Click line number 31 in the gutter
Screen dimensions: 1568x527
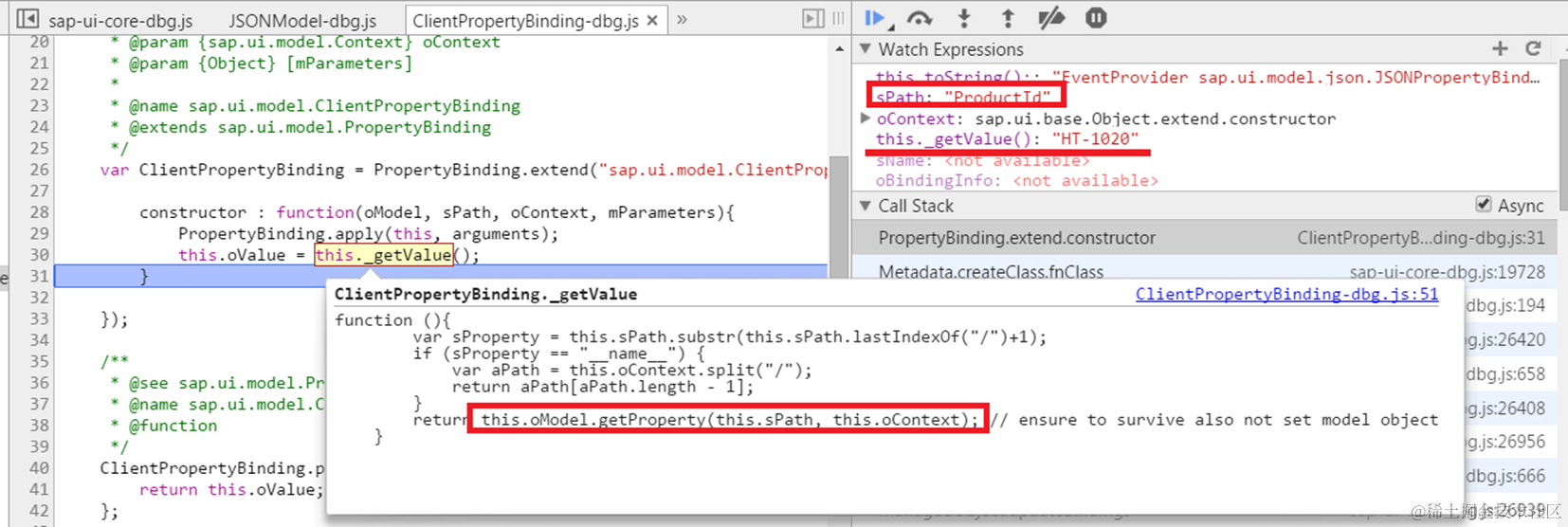(x=39, y=276)
